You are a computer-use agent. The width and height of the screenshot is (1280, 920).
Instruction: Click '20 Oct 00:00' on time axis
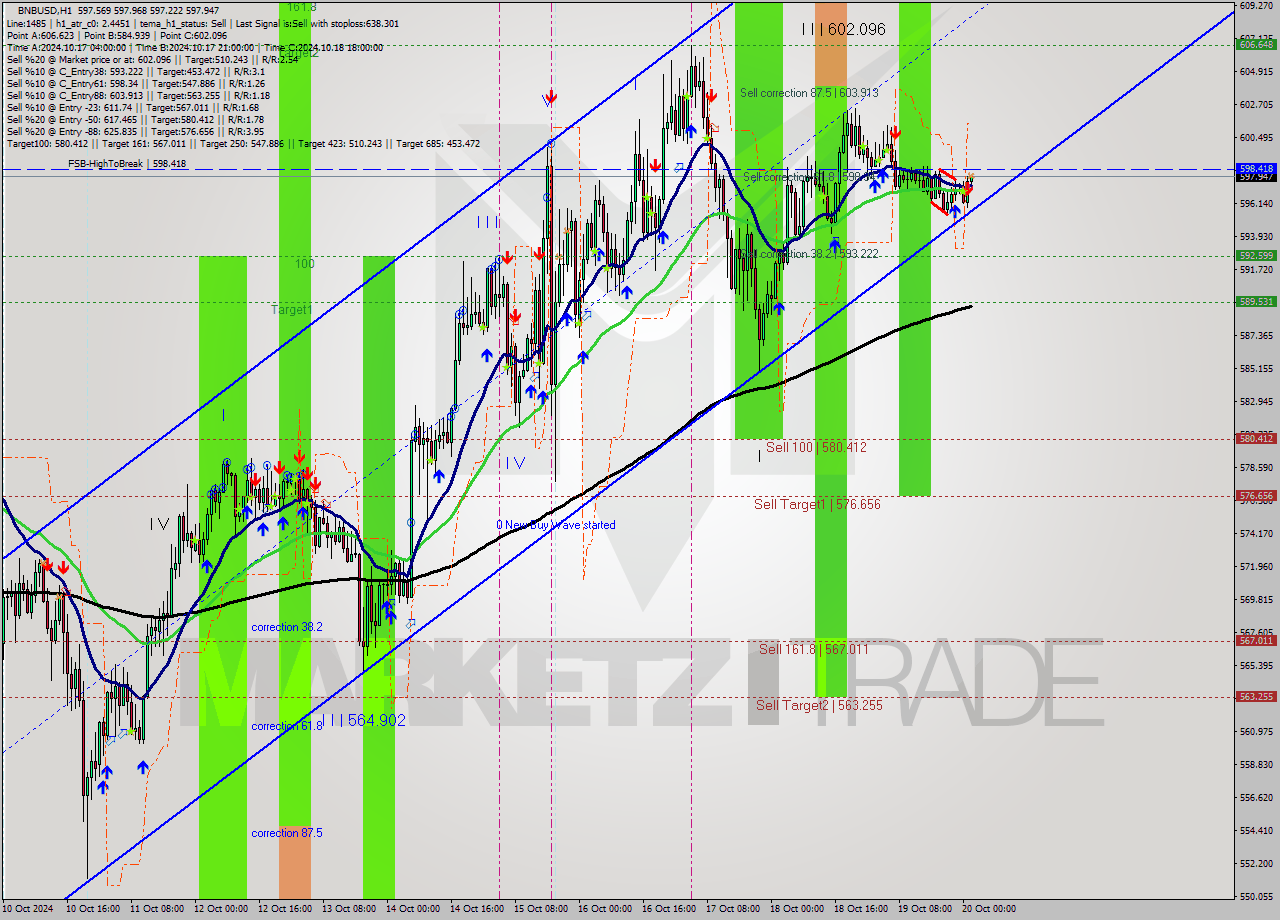tap(988, 909)
